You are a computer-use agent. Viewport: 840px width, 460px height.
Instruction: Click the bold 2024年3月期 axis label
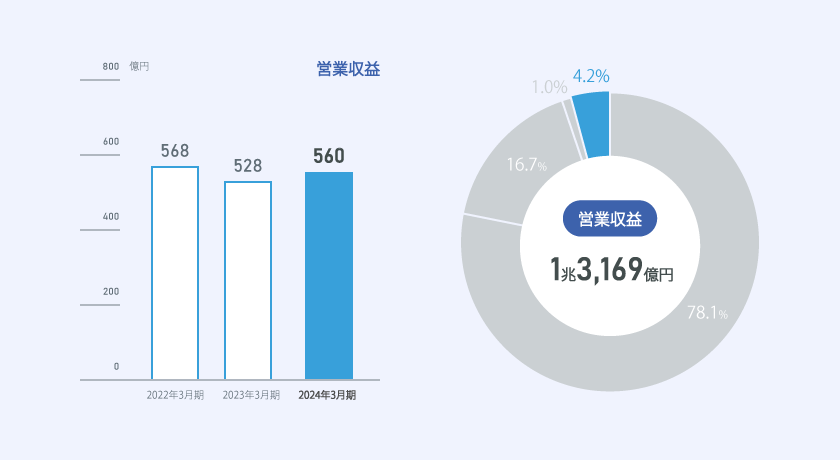pos(327,395)
